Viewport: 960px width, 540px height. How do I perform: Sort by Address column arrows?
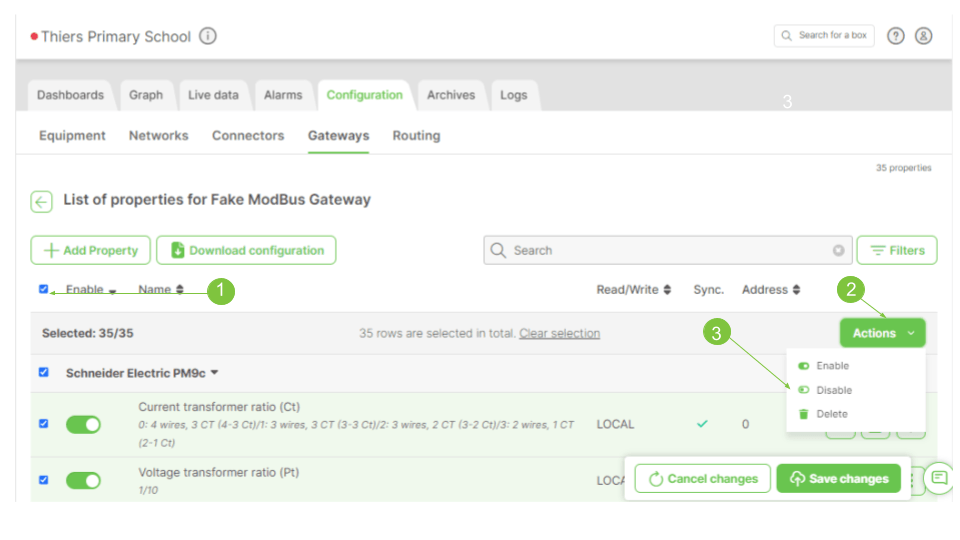pyautogui.click(x=796, y=290)
